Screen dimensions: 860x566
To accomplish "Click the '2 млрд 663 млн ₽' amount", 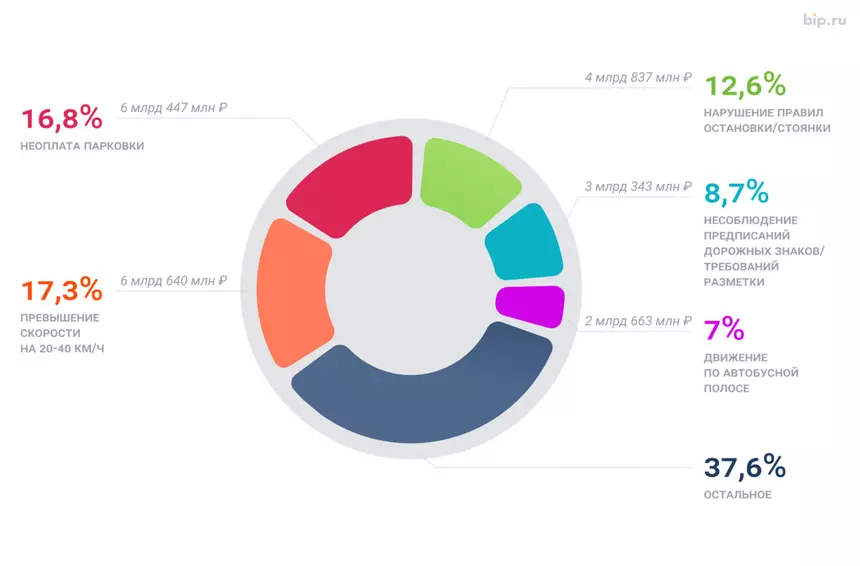I will coord(638,321).
